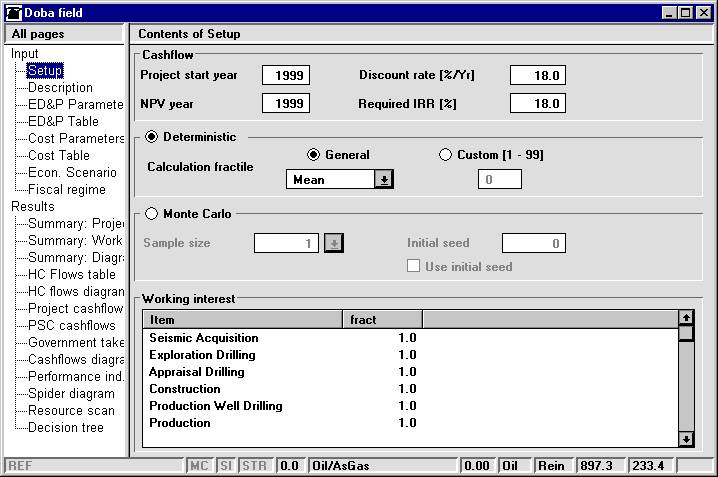Open the Decision tree page
This screenshot has height=477, width=718.
[65, 427]
